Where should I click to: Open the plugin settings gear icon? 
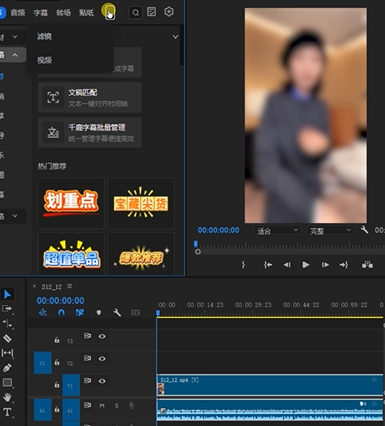click(x=169, y=12)
